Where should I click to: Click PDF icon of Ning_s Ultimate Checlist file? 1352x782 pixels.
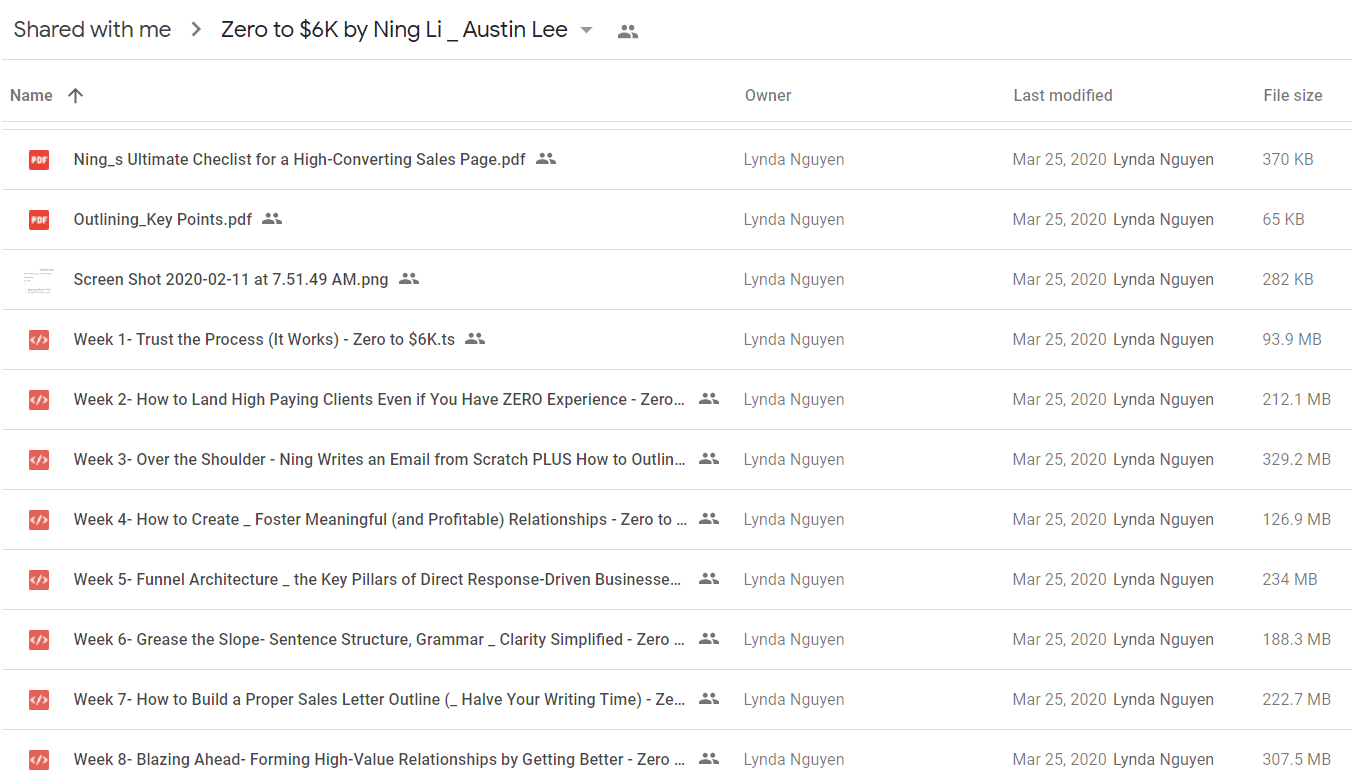pos(39,159)
